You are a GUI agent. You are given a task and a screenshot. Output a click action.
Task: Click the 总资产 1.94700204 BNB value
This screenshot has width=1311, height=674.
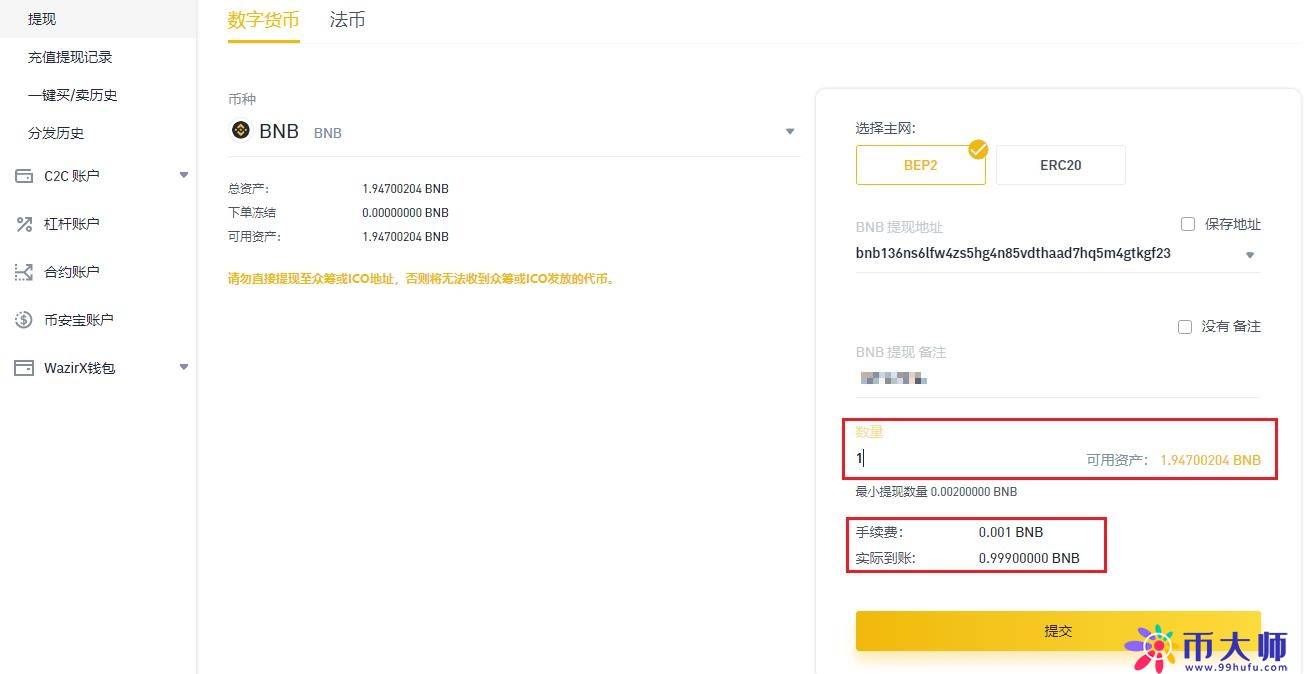(405, 188)
